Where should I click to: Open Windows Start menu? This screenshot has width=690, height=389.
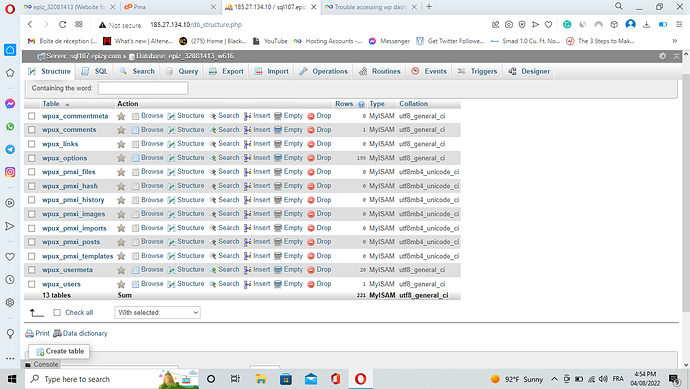tap(12, 379)
